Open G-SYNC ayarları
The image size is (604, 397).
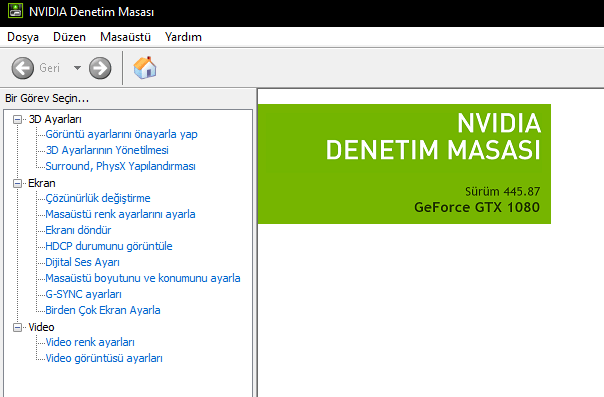tap(83, 294)
